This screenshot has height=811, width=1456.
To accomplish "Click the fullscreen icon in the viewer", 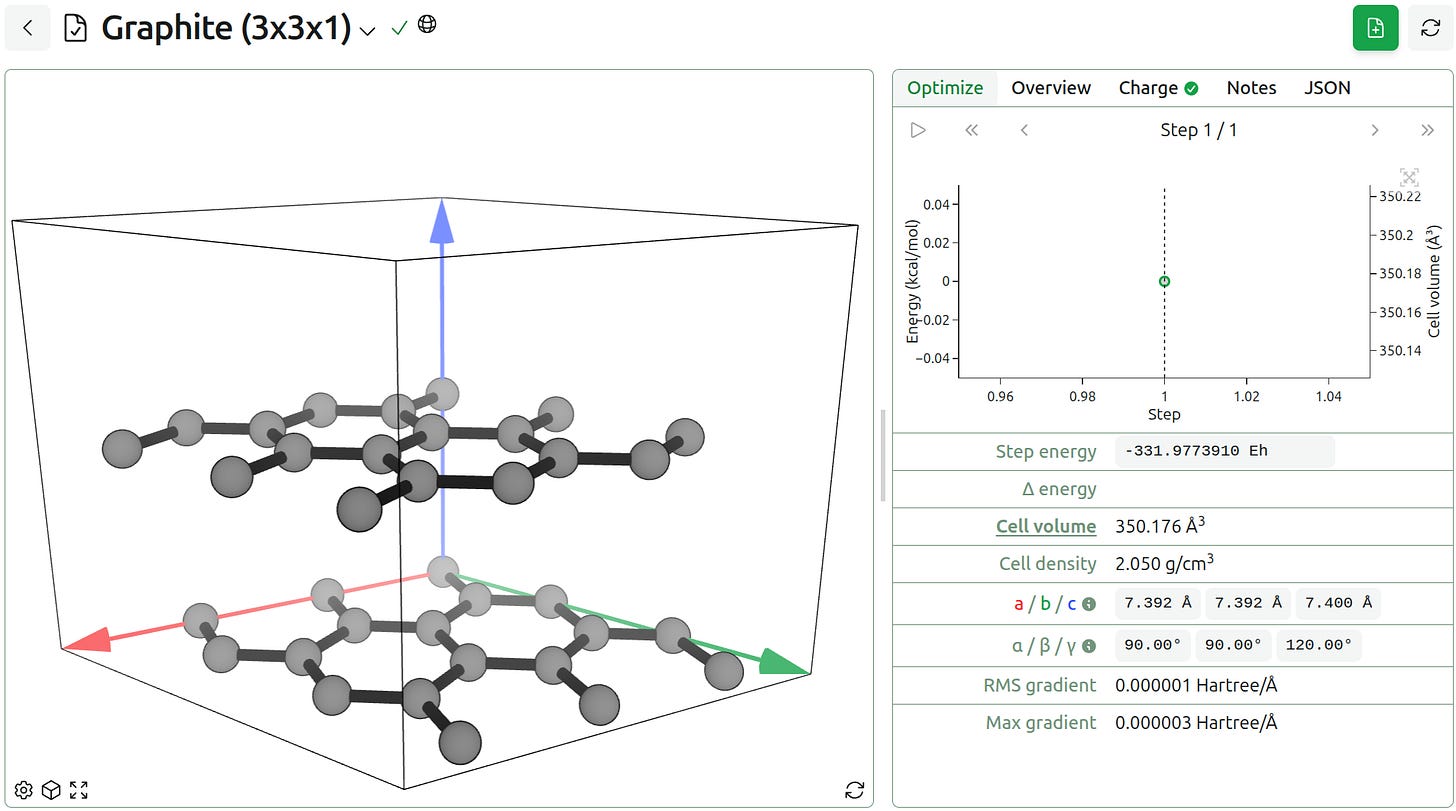I will pyautogui.click(x=79, y=790).
